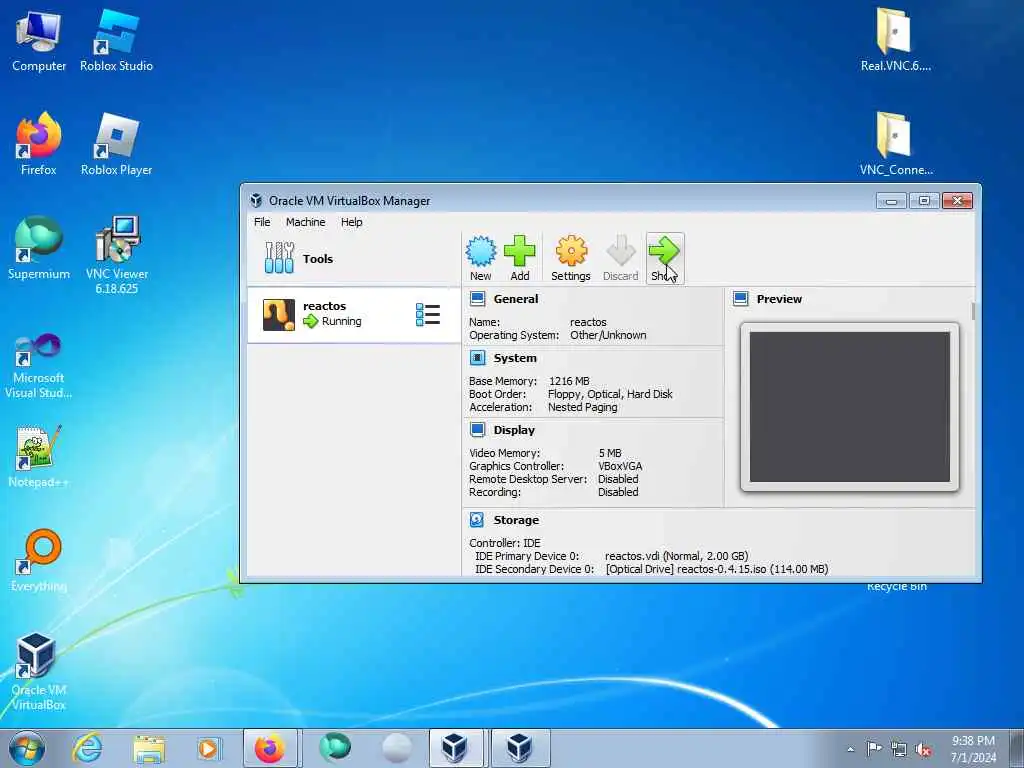Click the Action Center flag tray icon
The width and height of the screenshot is (1024, 768).
coord(874,748)
